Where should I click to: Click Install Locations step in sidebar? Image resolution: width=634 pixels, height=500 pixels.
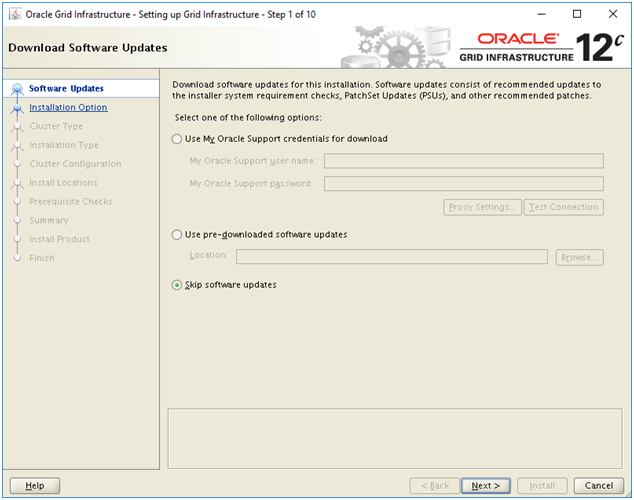[x=63, y=183]
